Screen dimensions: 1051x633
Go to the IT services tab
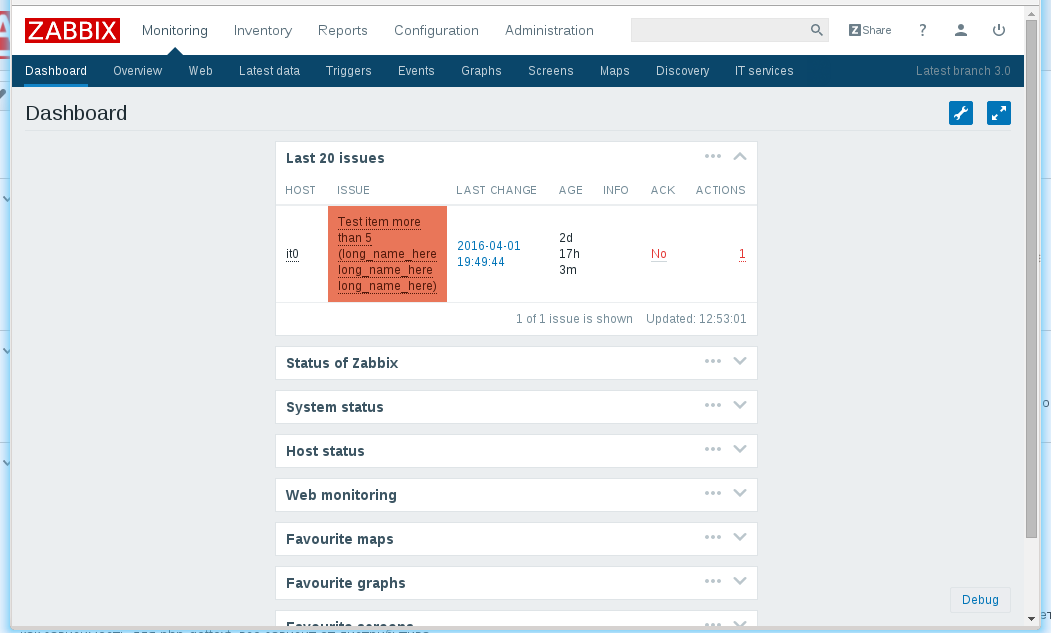pos(764,70)
